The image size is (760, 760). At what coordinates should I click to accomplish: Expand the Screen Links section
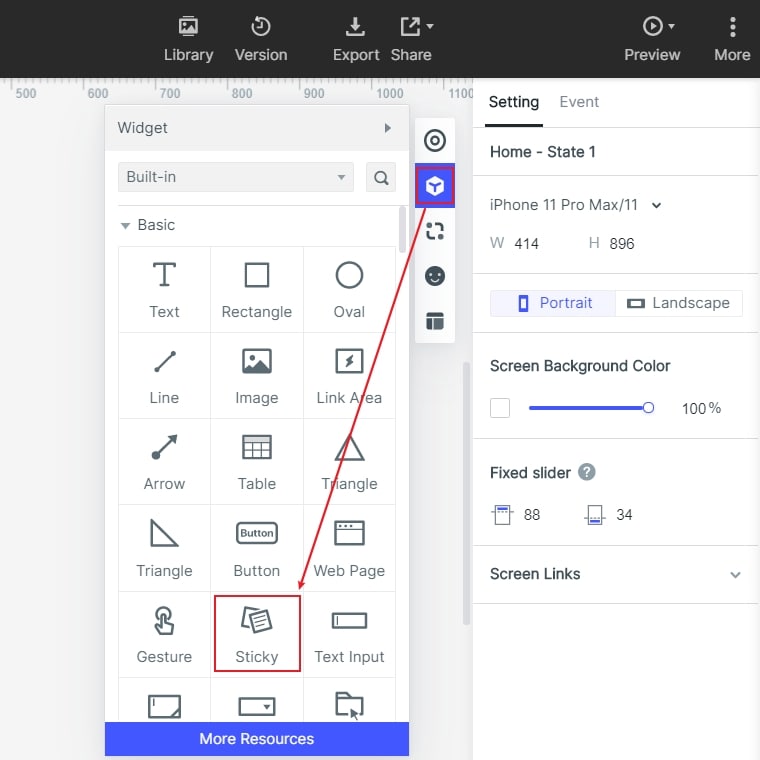(x=735, y=575)
